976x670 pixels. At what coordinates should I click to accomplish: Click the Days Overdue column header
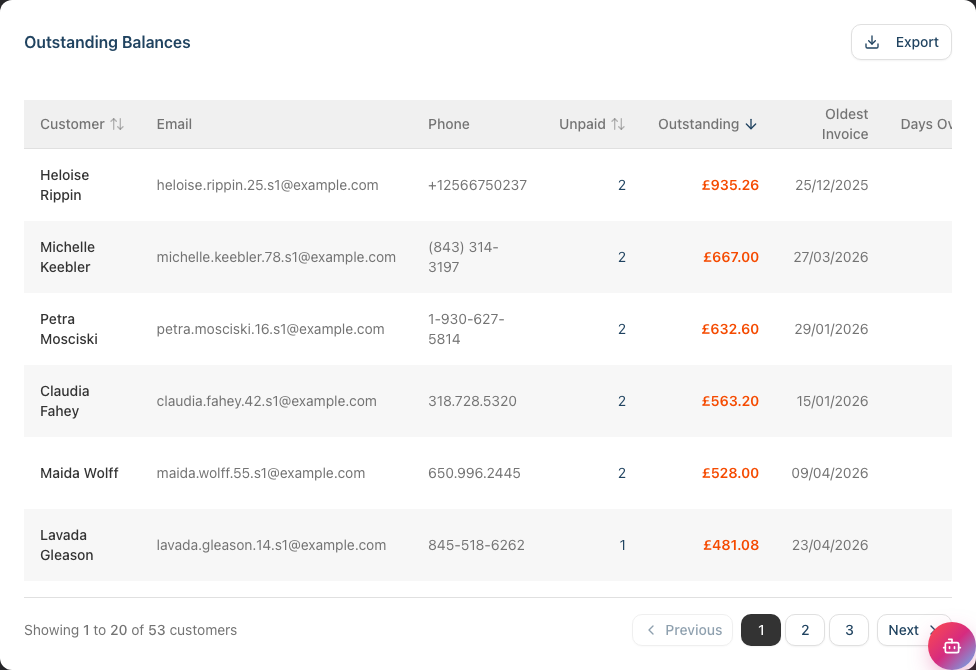point(926,124)
